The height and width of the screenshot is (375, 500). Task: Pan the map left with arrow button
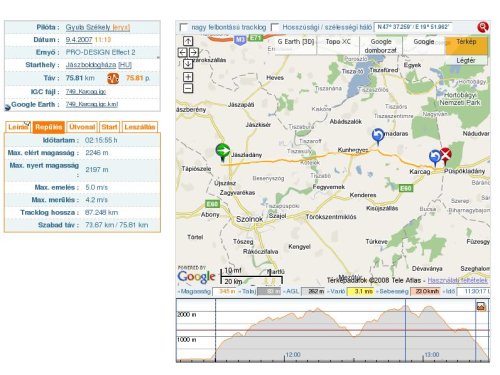pos(182,52)
